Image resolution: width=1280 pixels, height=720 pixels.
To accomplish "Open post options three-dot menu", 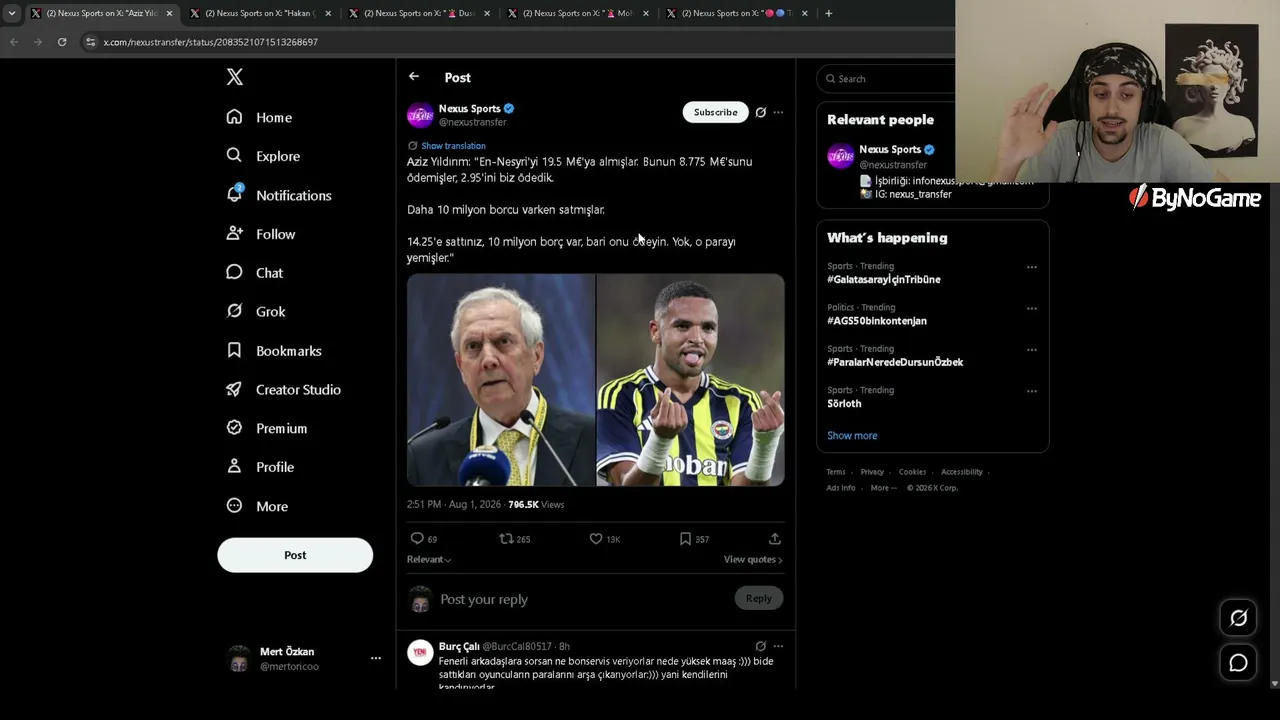I will (x=778, y=112).
